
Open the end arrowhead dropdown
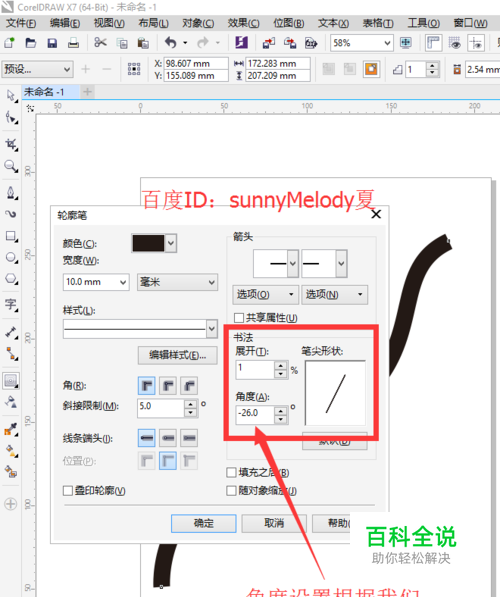tap(341, 263)
